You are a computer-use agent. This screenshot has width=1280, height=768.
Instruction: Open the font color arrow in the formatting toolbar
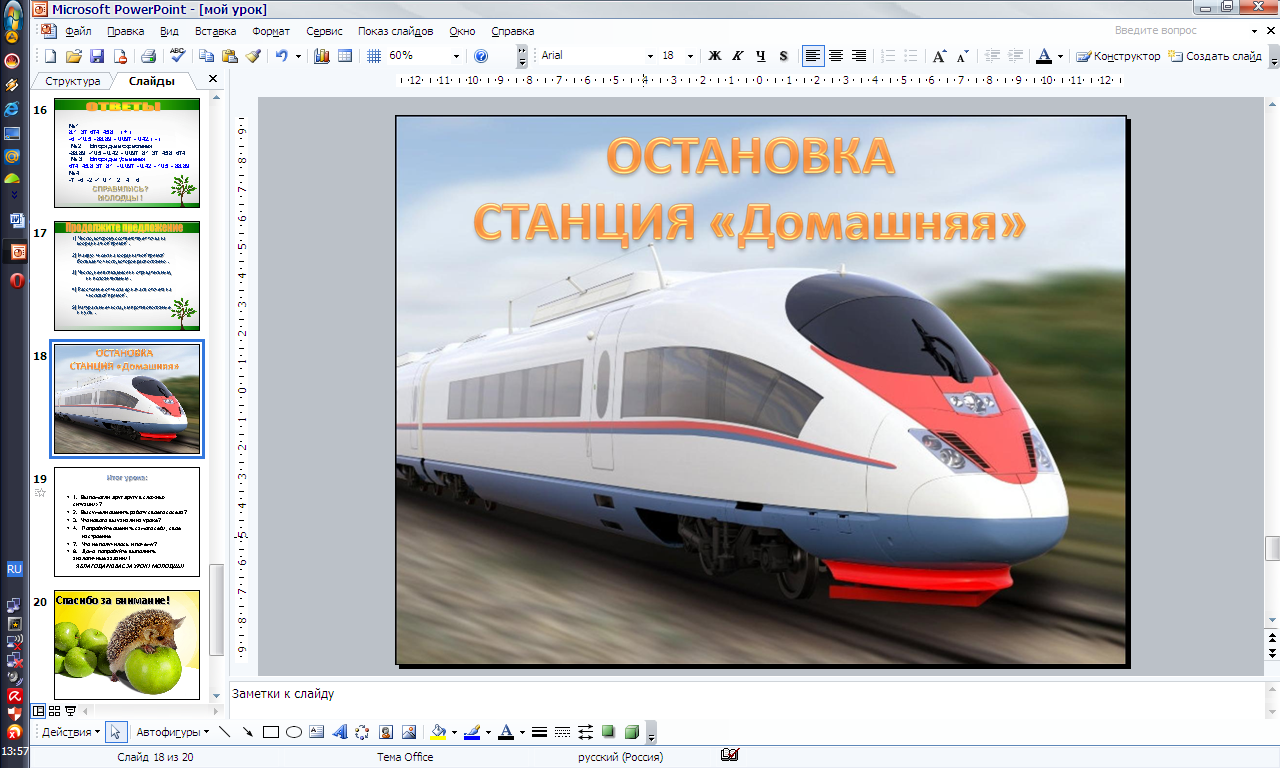click(x=1060, y=56)
